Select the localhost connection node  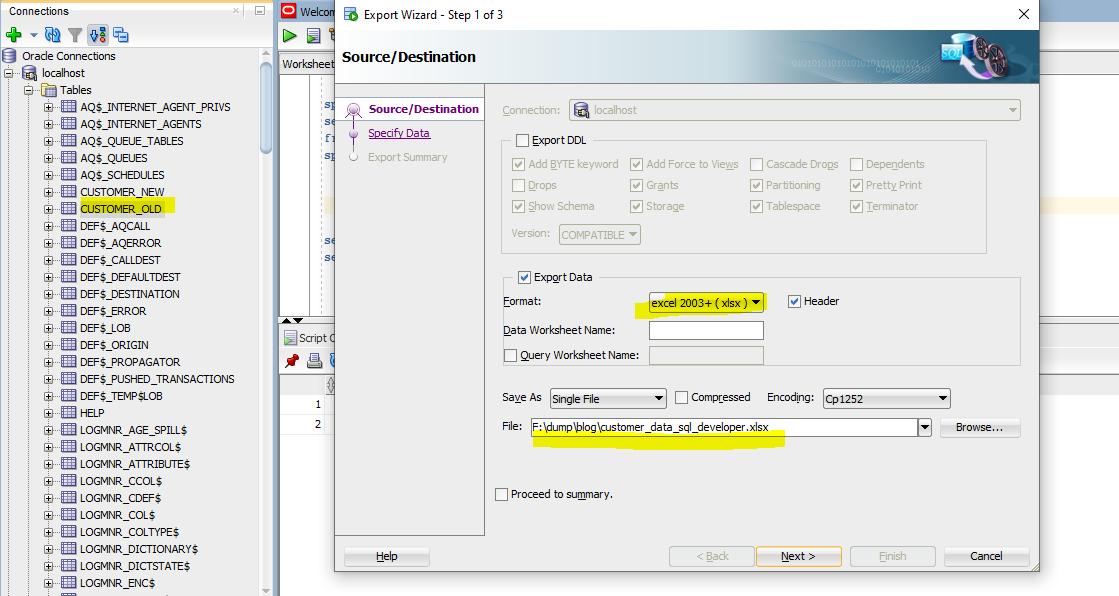coord(63,73)
